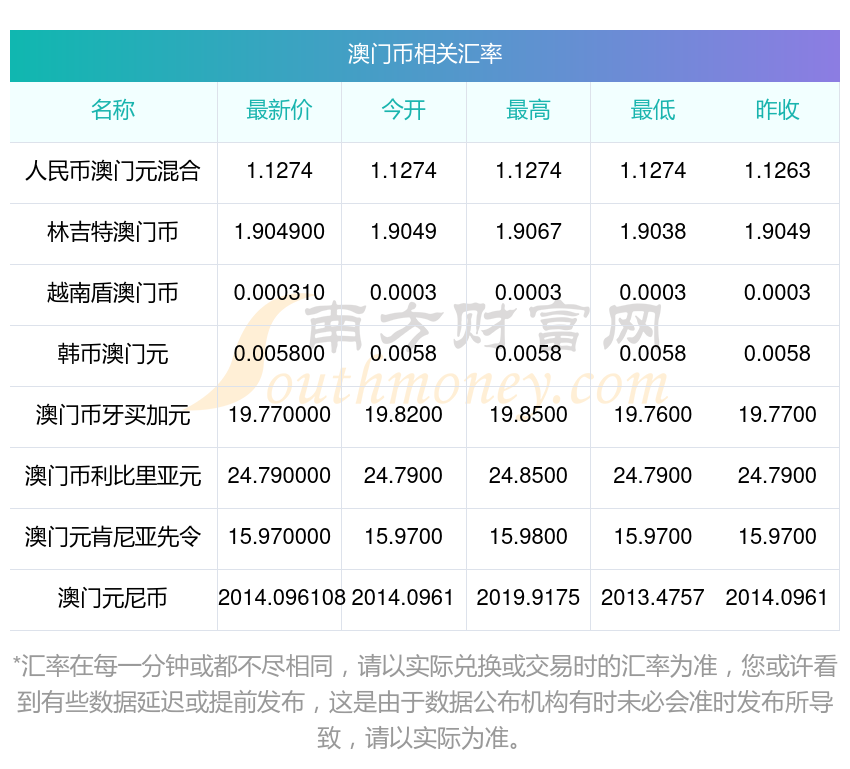Select the 昨收 column header
Image resolution: width=850 pixels, height=769 pixels.
click(x=777, y=110)
